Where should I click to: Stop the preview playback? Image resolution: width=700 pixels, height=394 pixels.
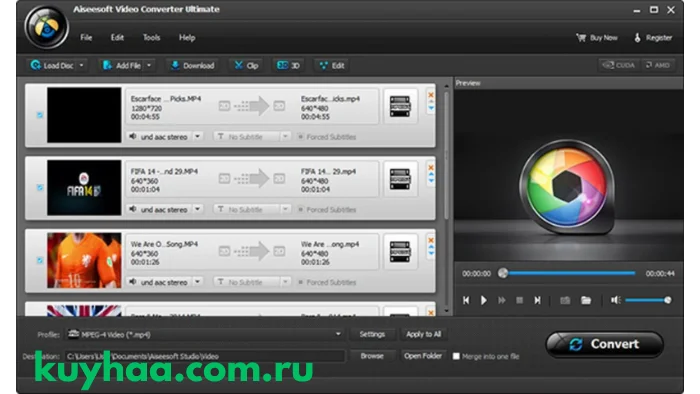[520, 300]
